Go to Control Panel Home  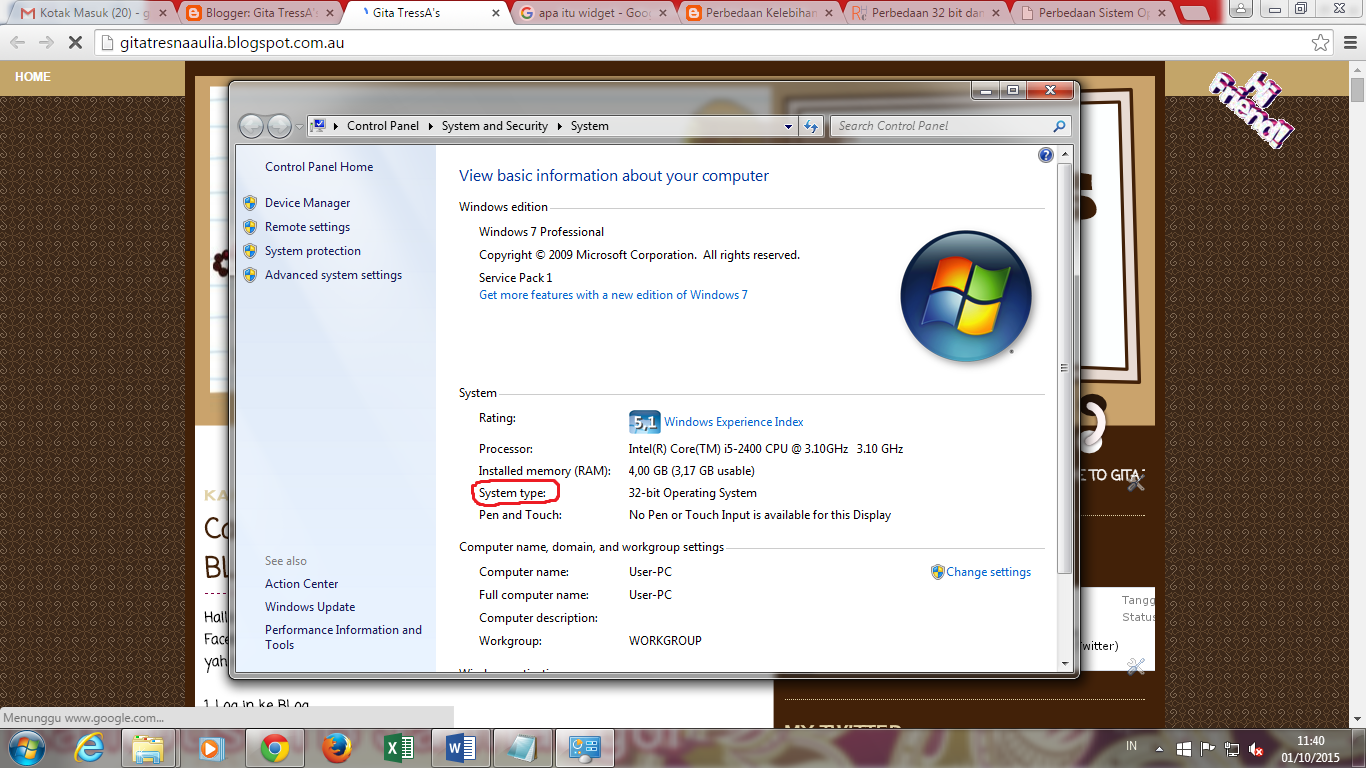pyautogui.click(x=319, y=167)
